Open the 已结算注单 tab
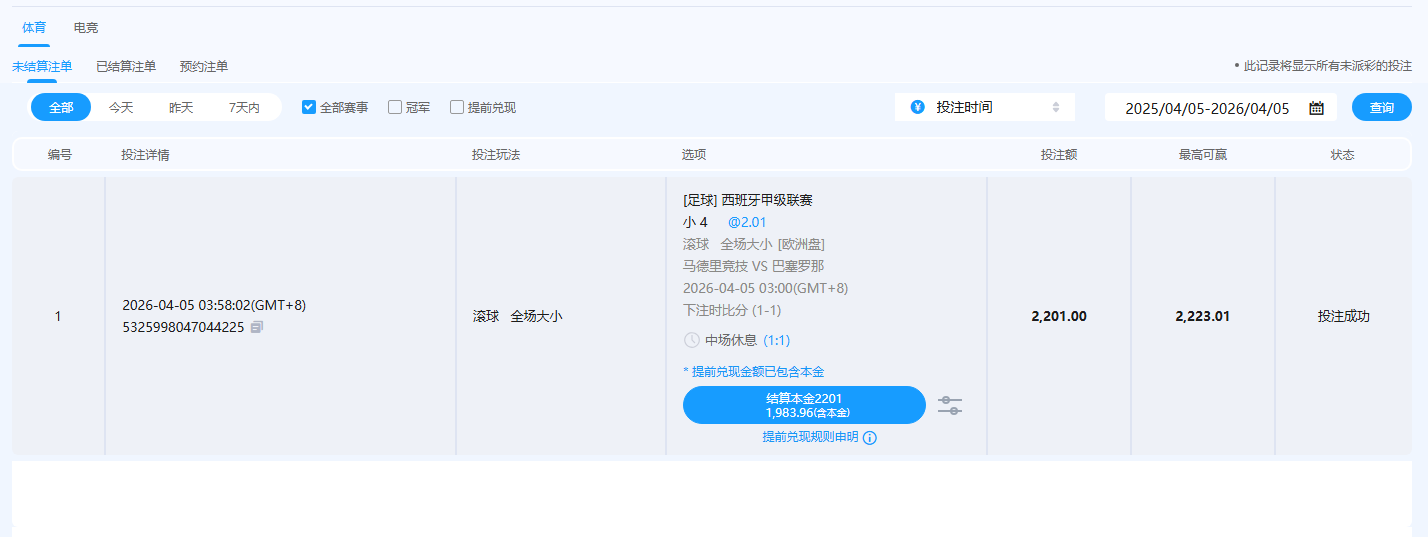 (126, 67)
